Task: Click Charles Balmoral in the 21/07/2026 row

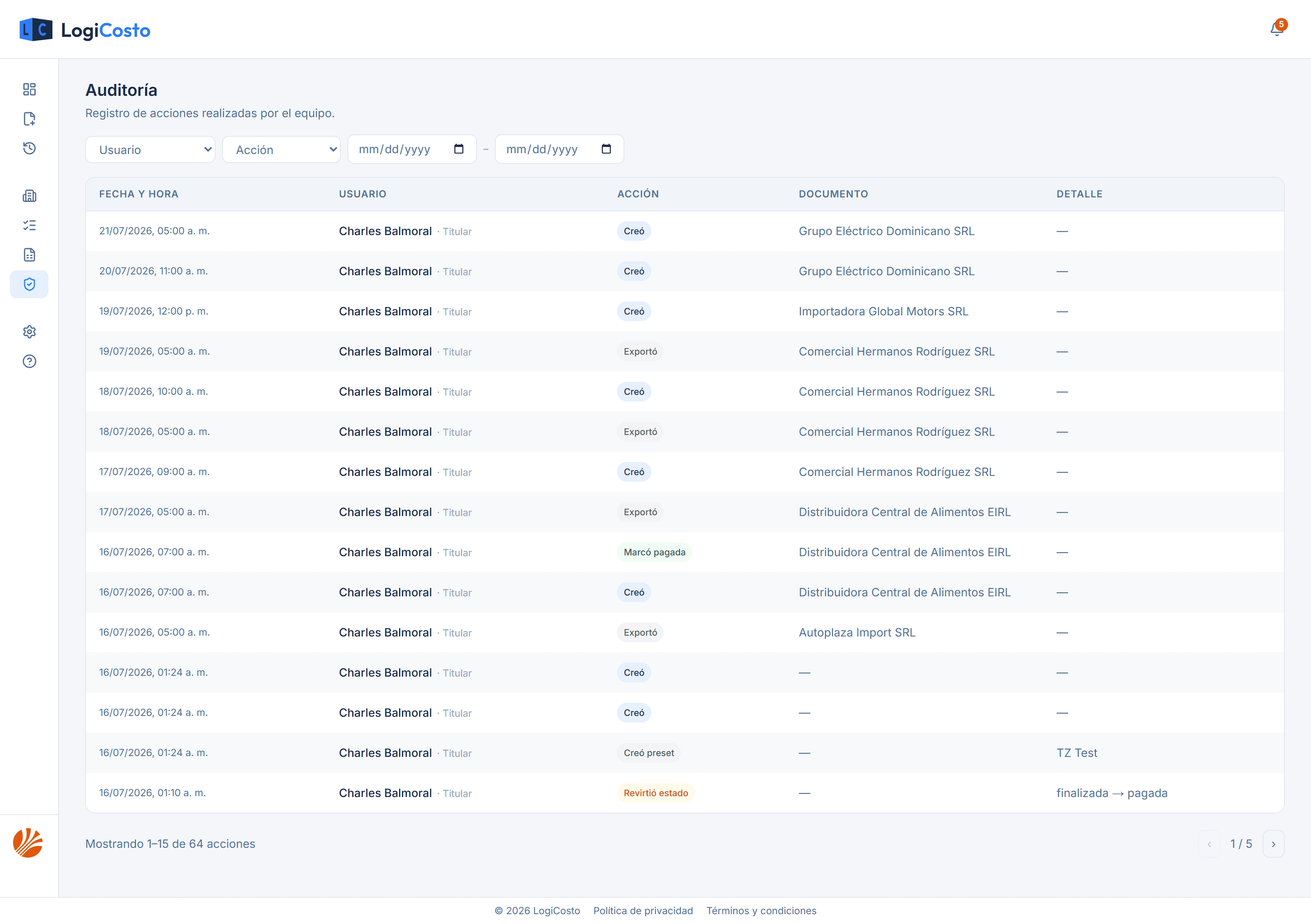Action: 386,231
